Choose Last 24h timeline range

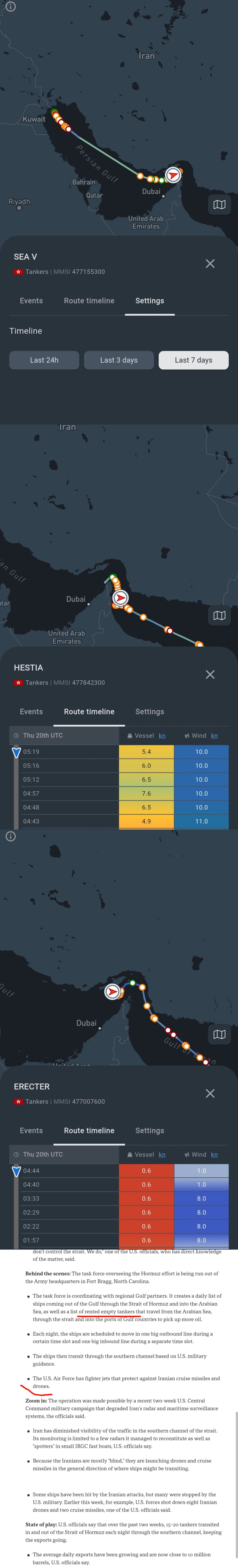pos(44,360)
